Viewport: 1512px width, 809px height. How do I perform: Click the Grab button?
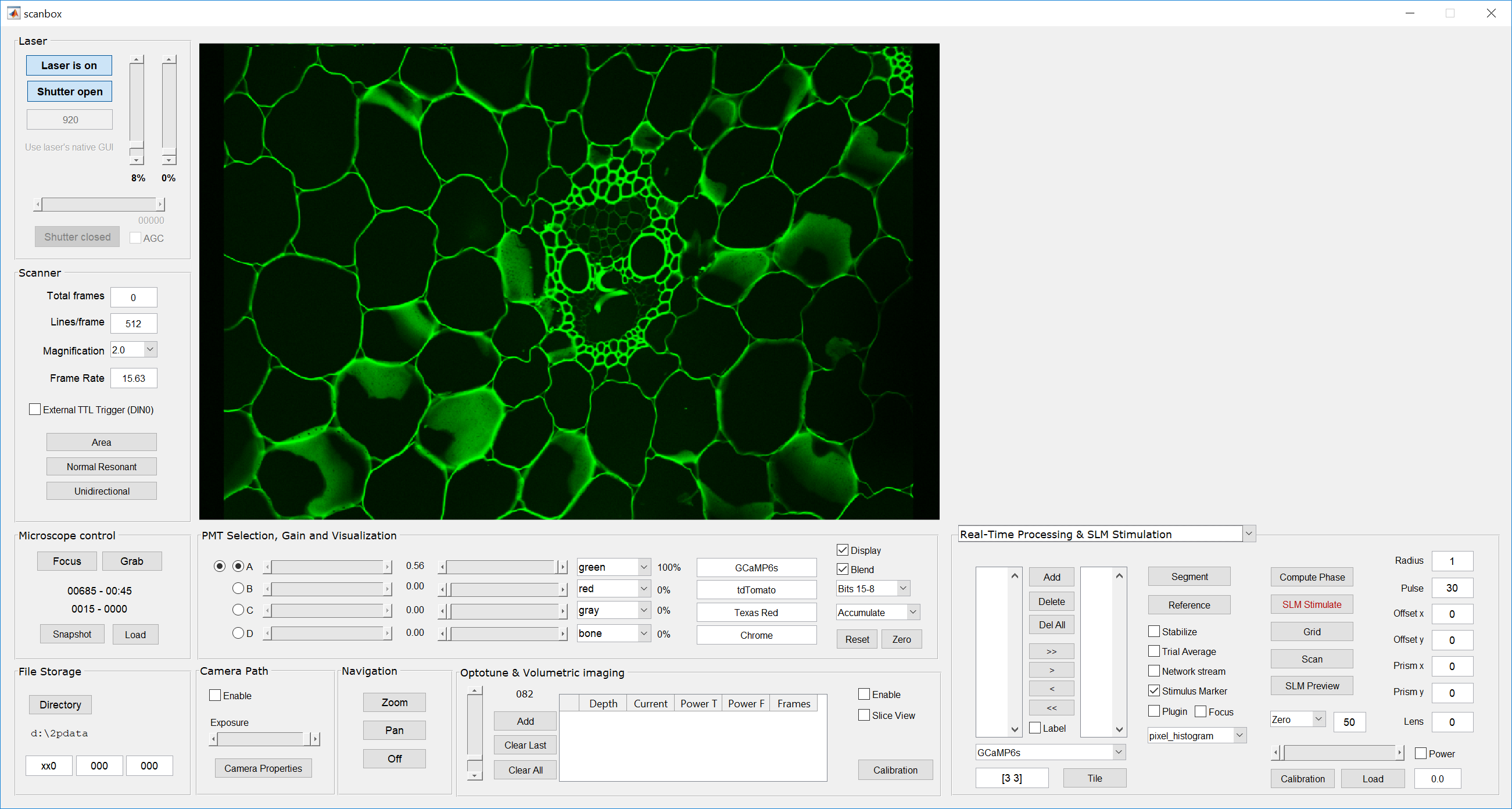tap(131, 561)
